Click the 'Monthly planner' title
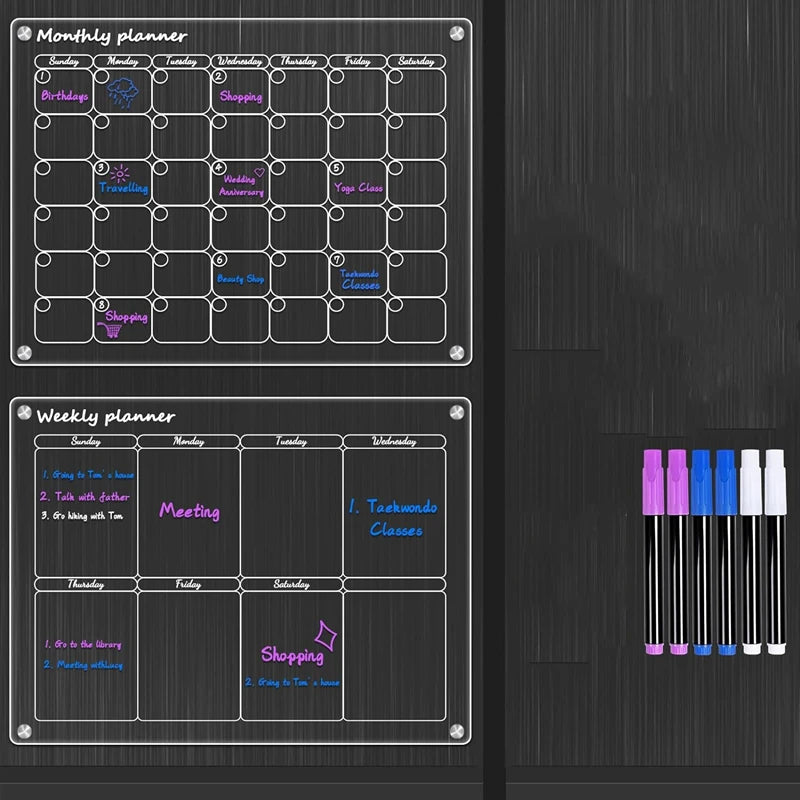This screenshot has width=800, height=800. pos(111,36)
